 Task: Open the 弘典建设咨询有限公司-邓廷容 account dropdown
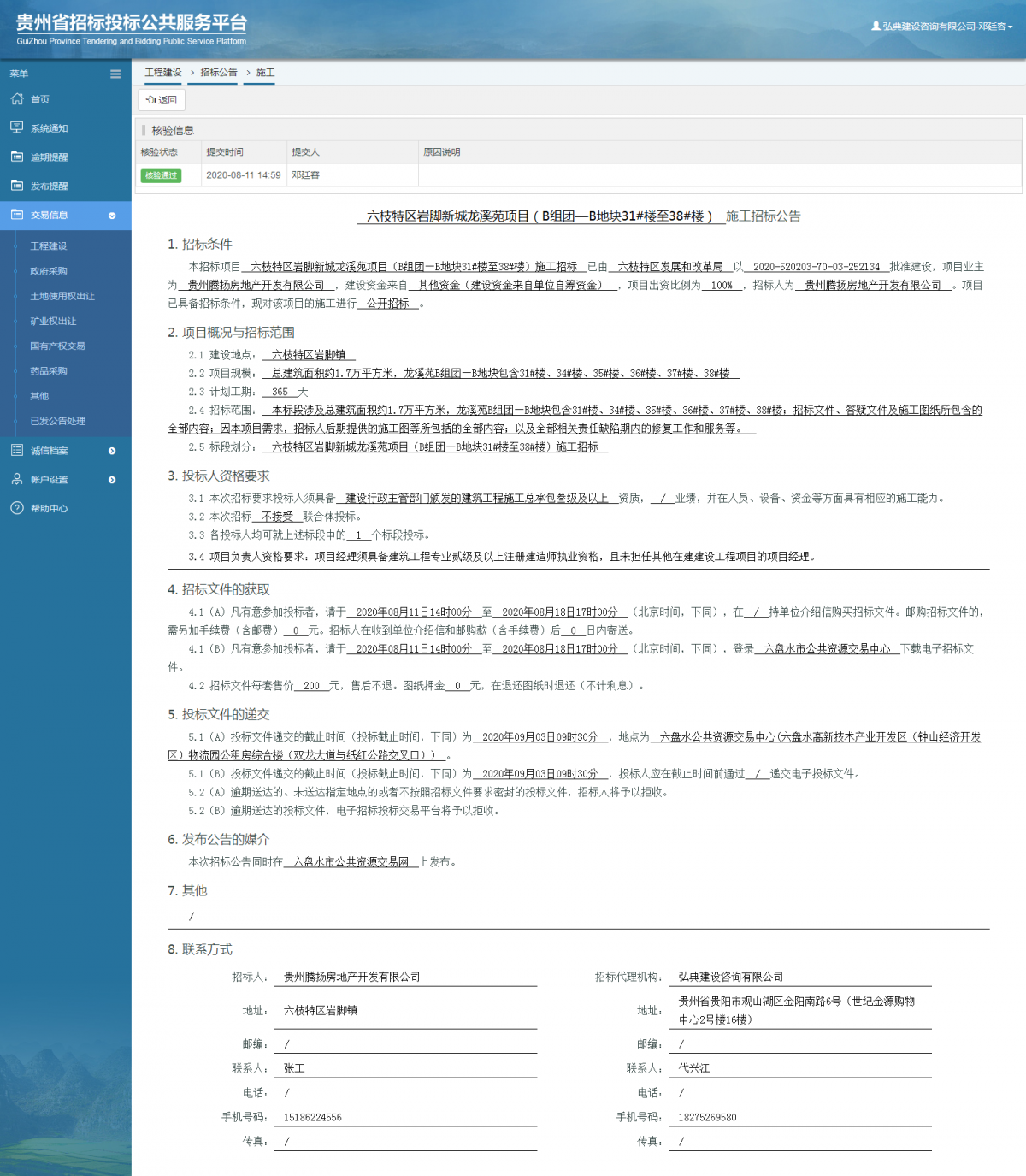pos(940,27)
